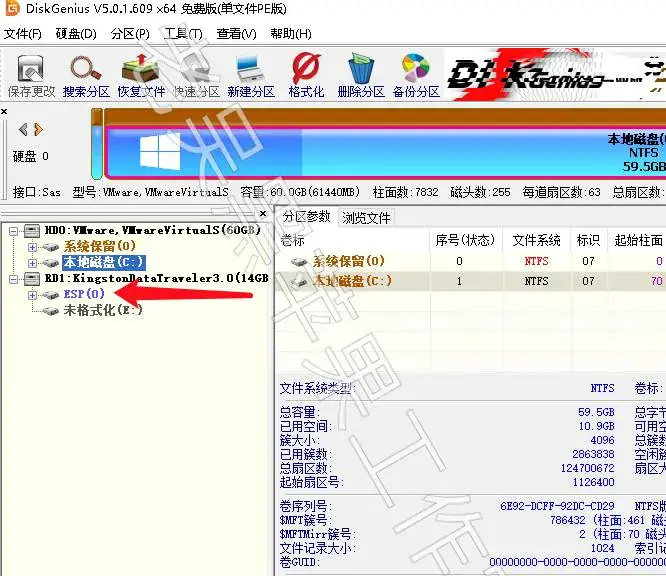Open the 硬盘(D) menu

point(76,34)
